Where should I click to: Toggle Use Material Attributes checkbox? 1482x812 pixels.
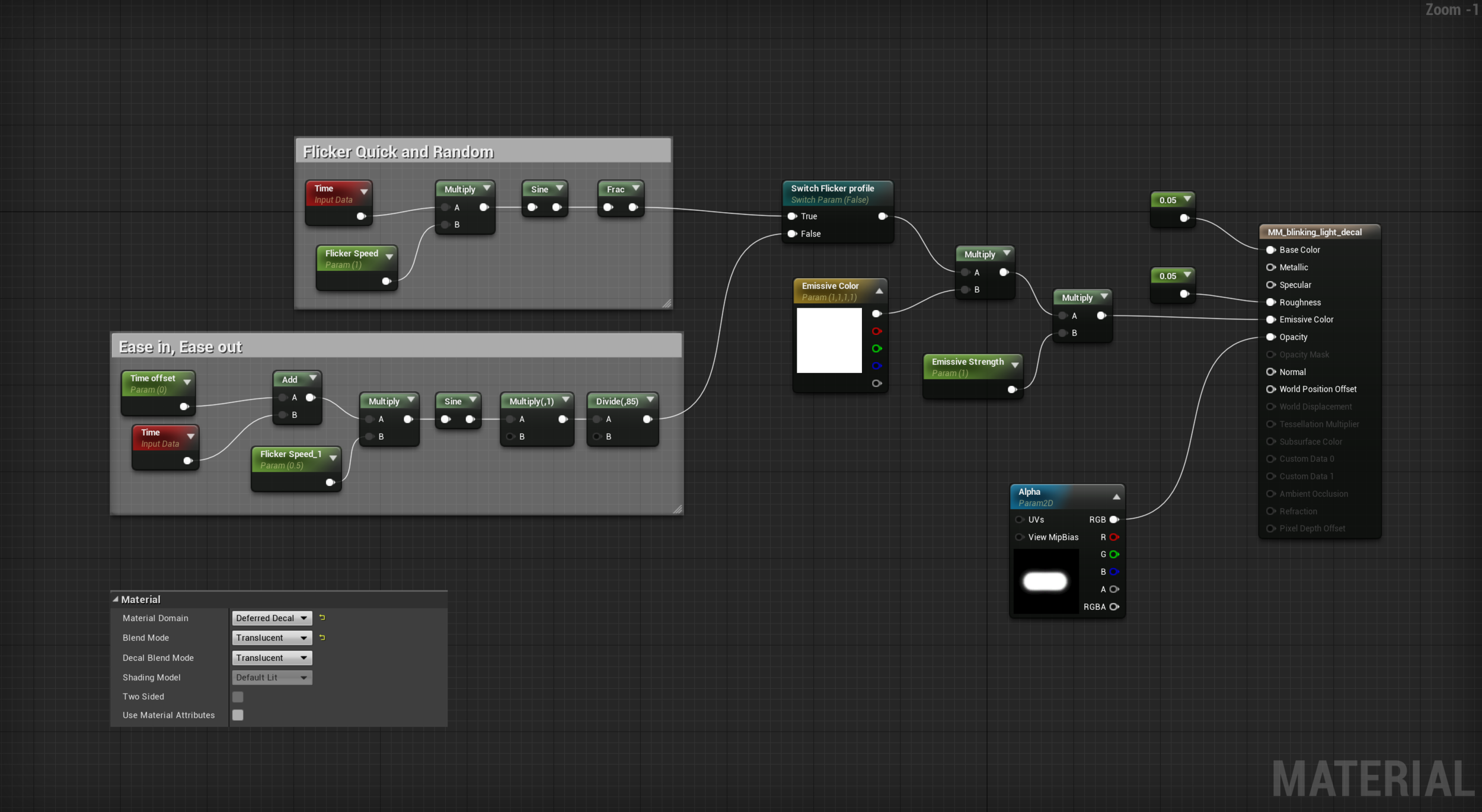pyautogui.click(x=238, y=715)
